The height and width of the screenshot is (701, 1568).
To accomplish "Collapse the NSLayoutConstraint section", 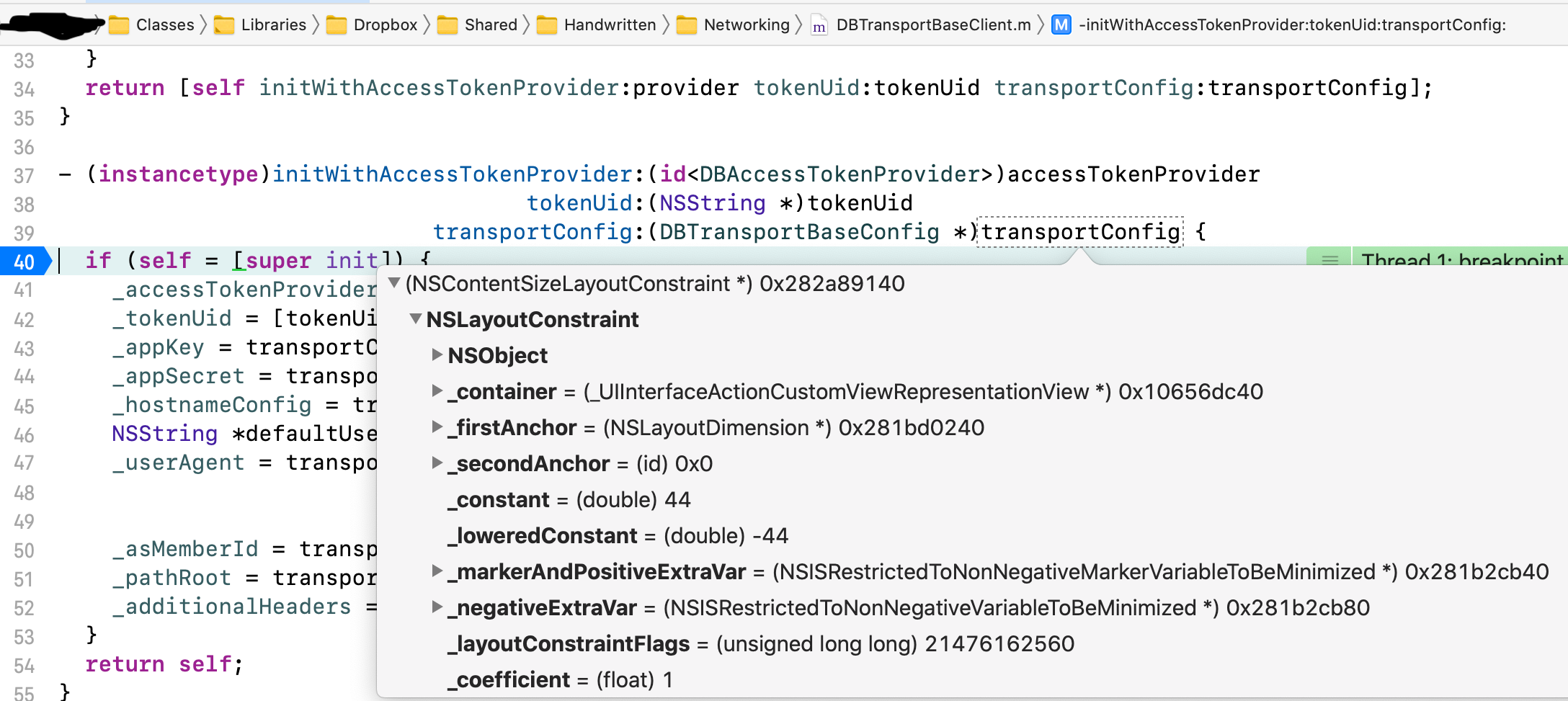I will pyautogui.click(x=416, y=318).
